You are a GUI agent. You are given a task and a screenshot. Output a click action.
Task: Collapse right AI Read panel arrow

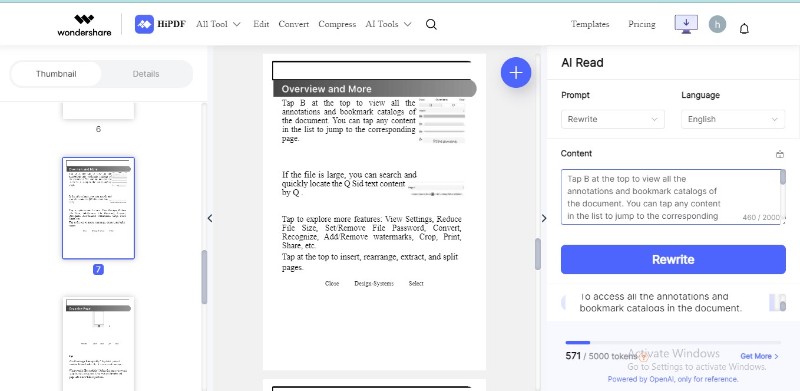coord(543,218)
